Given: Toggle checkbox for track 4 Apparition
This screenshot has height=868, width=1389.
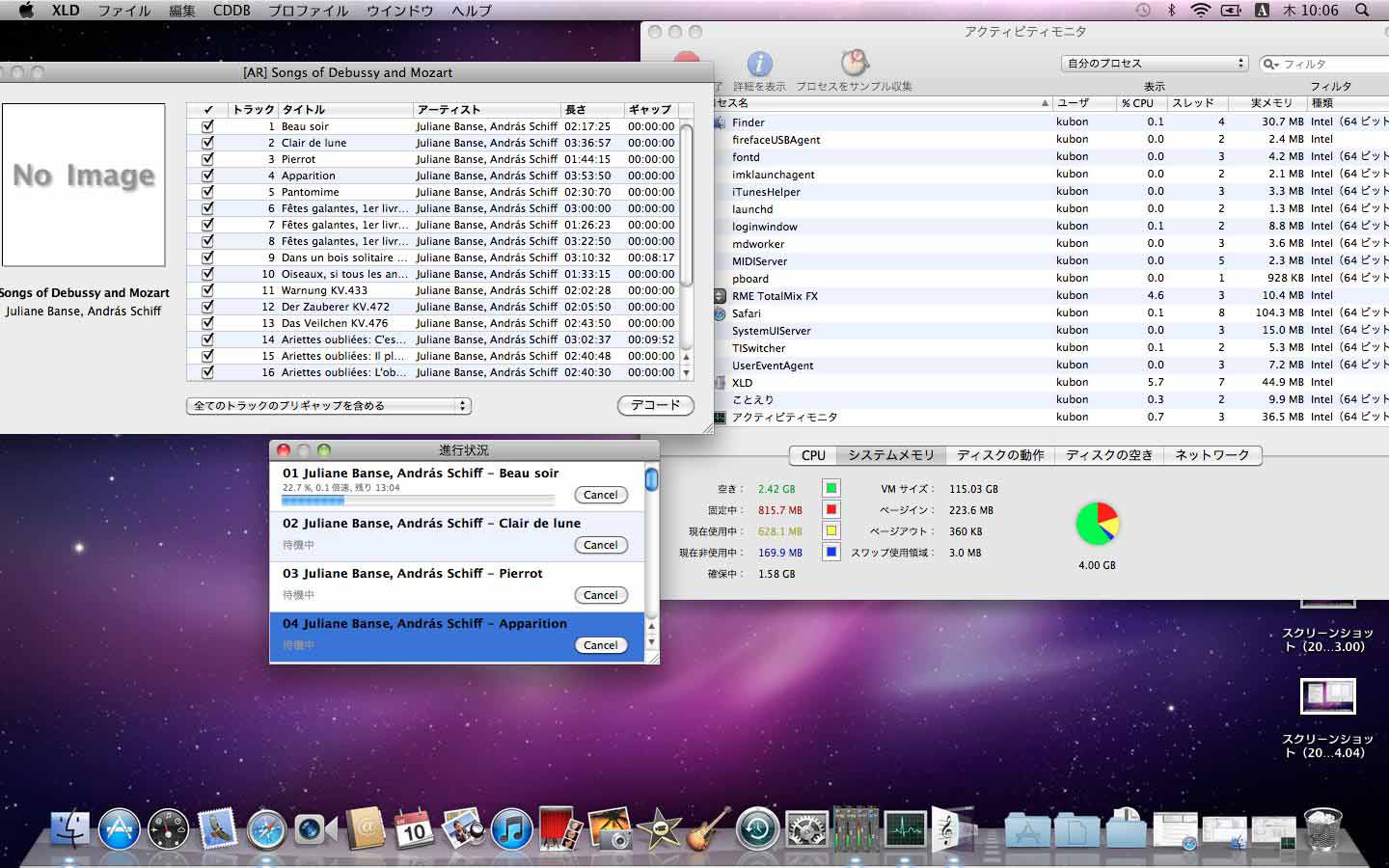Looking at the screenshot, I should click(207, 176).
